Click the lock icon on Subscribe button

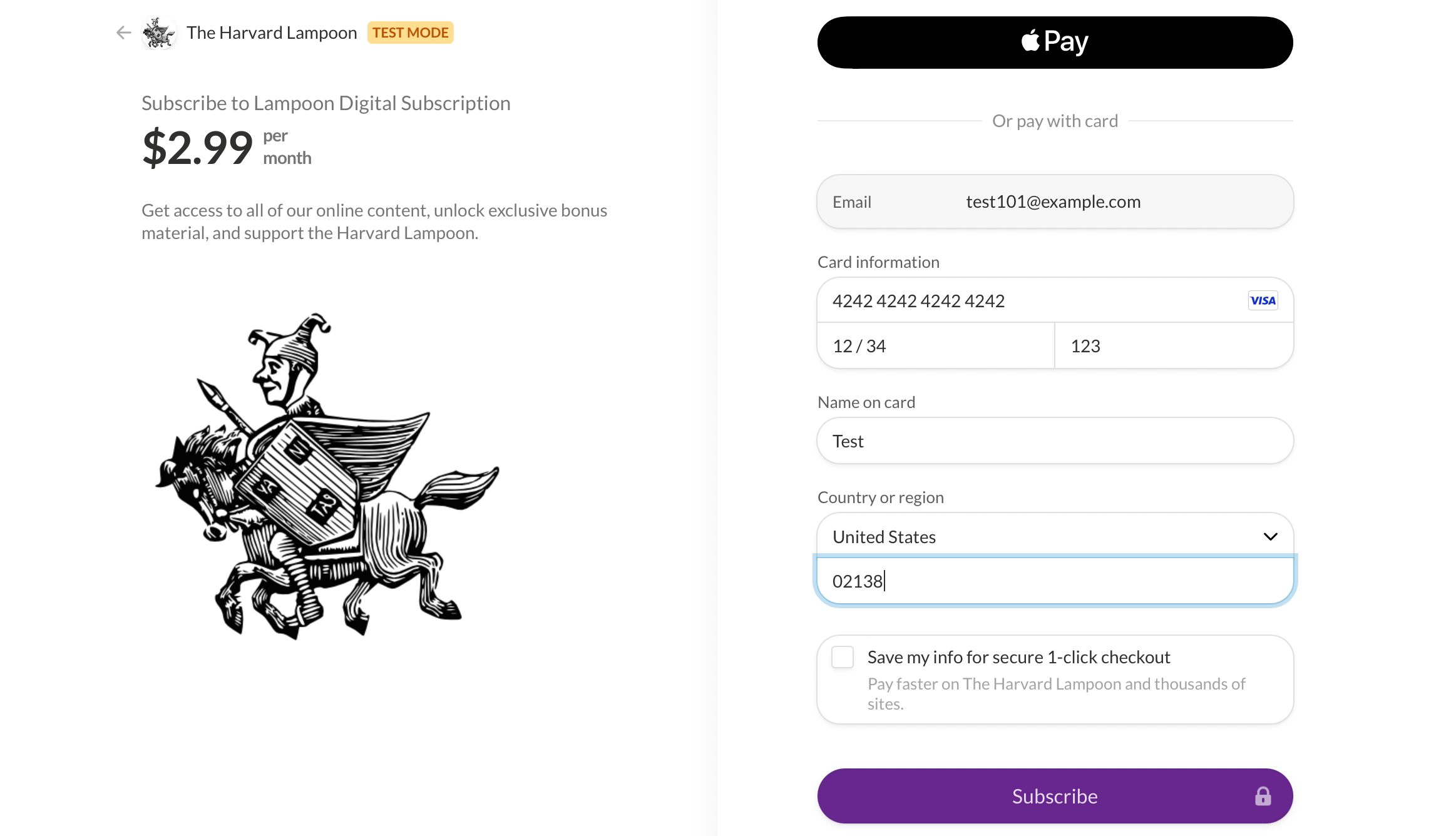pyautogui.click(x=1263, y=796)
